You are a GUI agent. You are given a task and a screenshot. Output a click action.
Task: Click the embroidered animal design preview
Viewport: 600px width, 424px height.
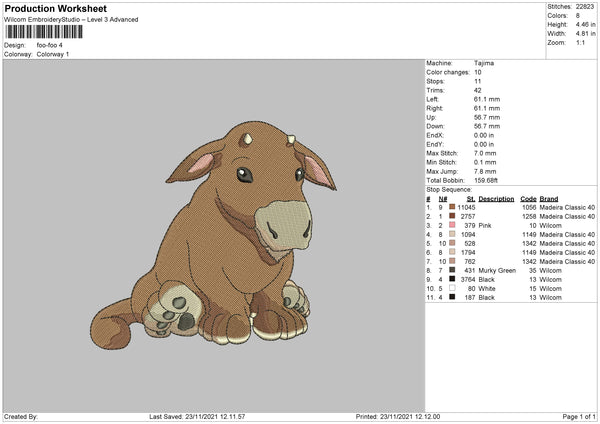pyautogui.click(x=214, y=235)
